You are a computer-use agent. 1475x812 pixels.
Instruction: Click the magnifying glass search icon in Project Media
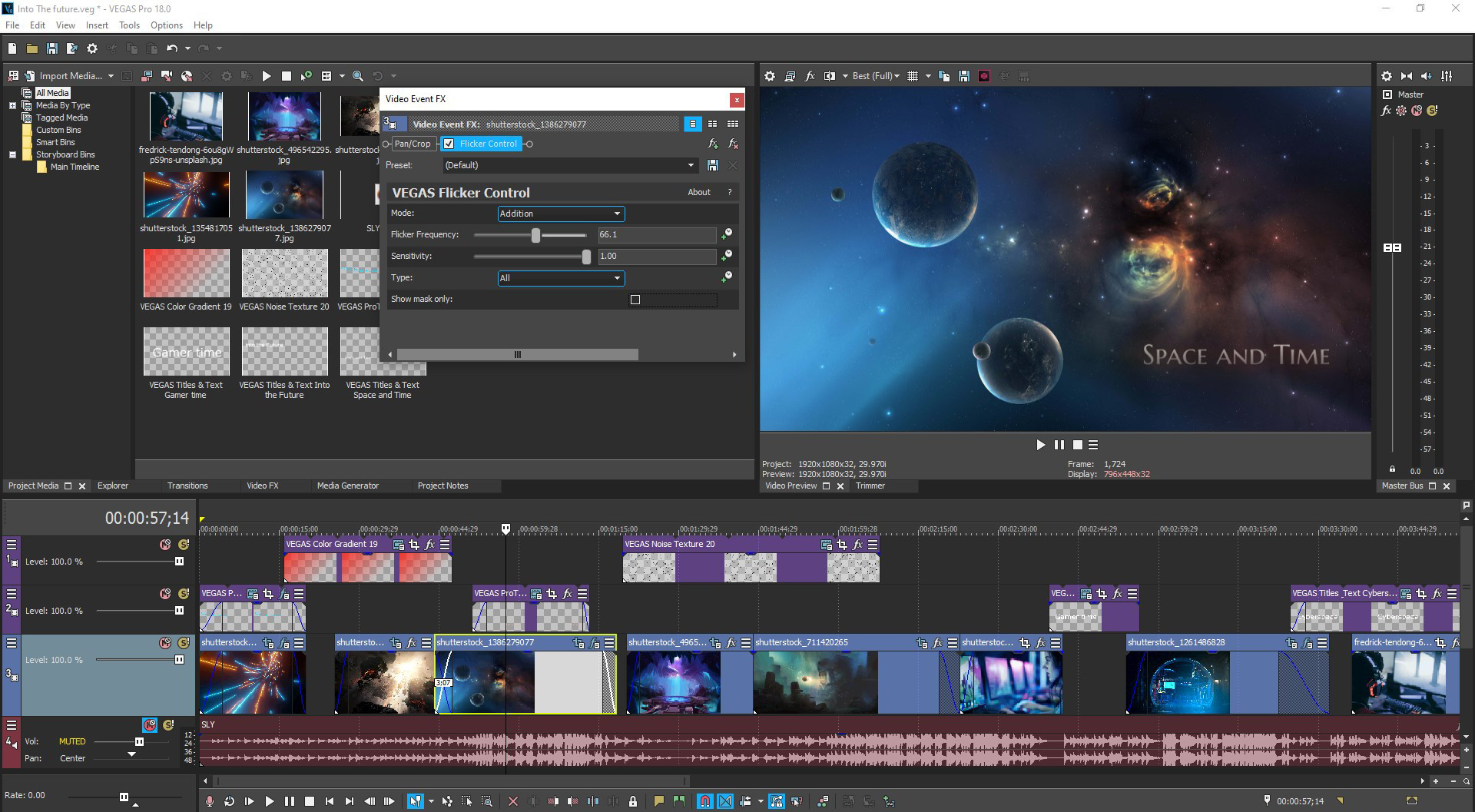(x=357, y=75)
